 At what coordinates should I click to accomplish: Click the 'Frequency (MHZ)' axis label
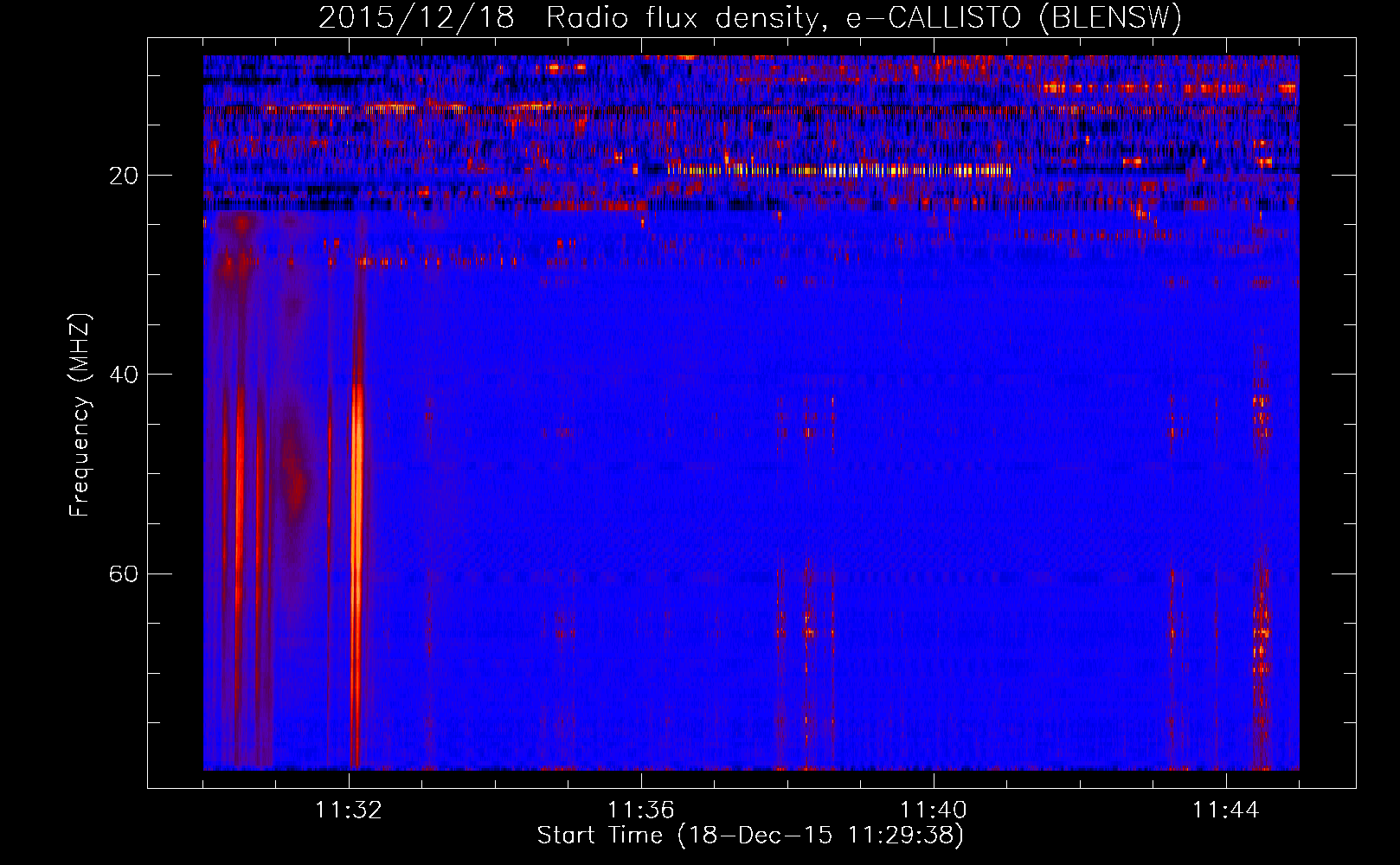[x=79, y=415]
